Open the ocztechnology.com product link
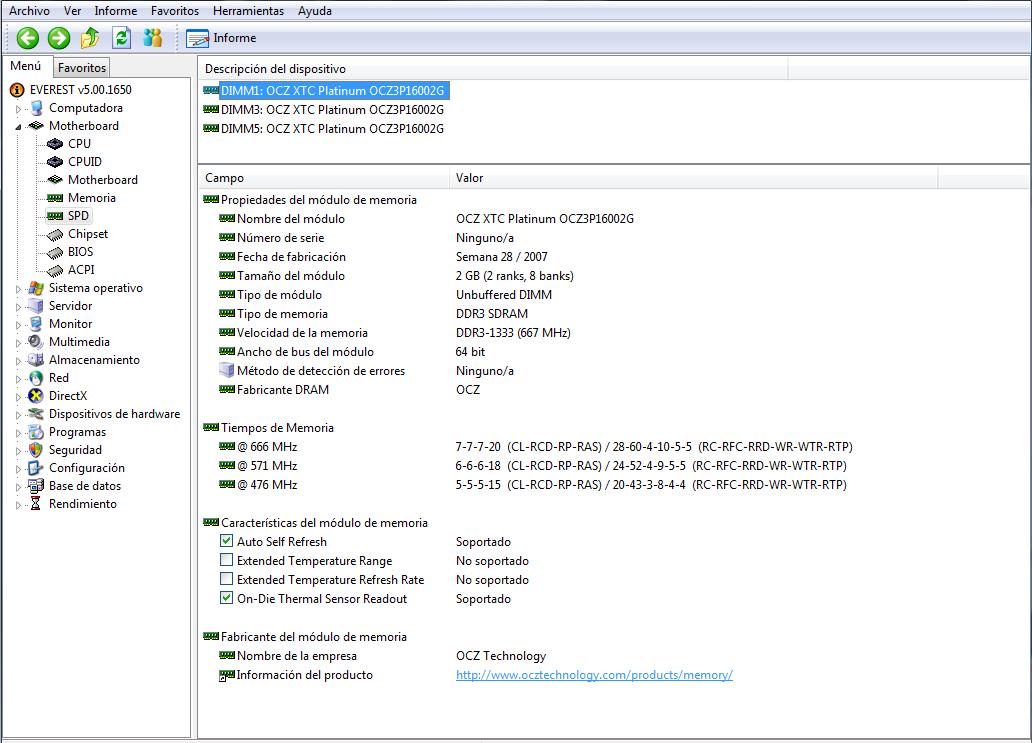The width and height of the screenshot is (1032, 743). [x=594, y=675]
